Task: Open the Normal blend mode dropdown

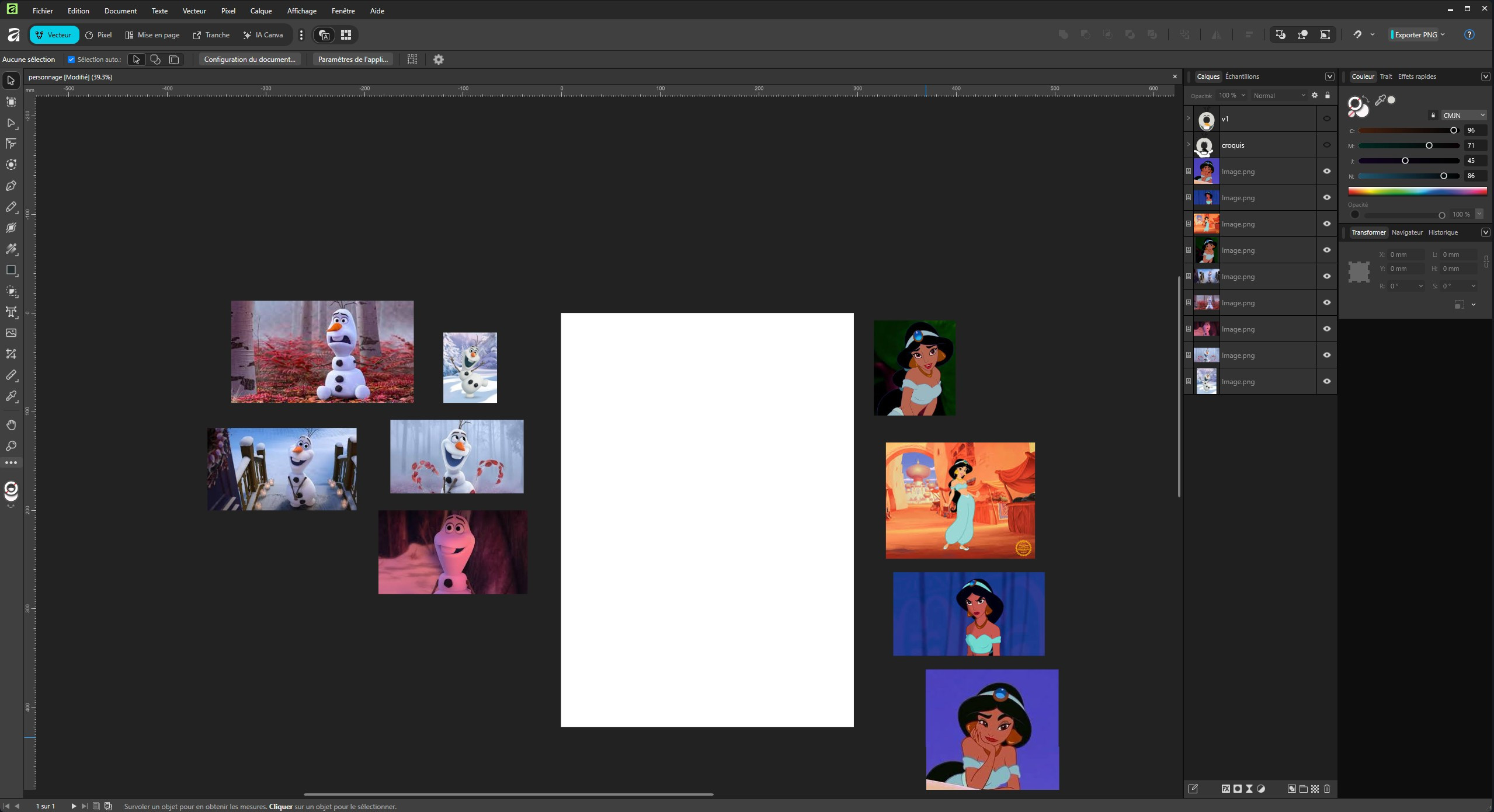Action: tap(1278, 96)
